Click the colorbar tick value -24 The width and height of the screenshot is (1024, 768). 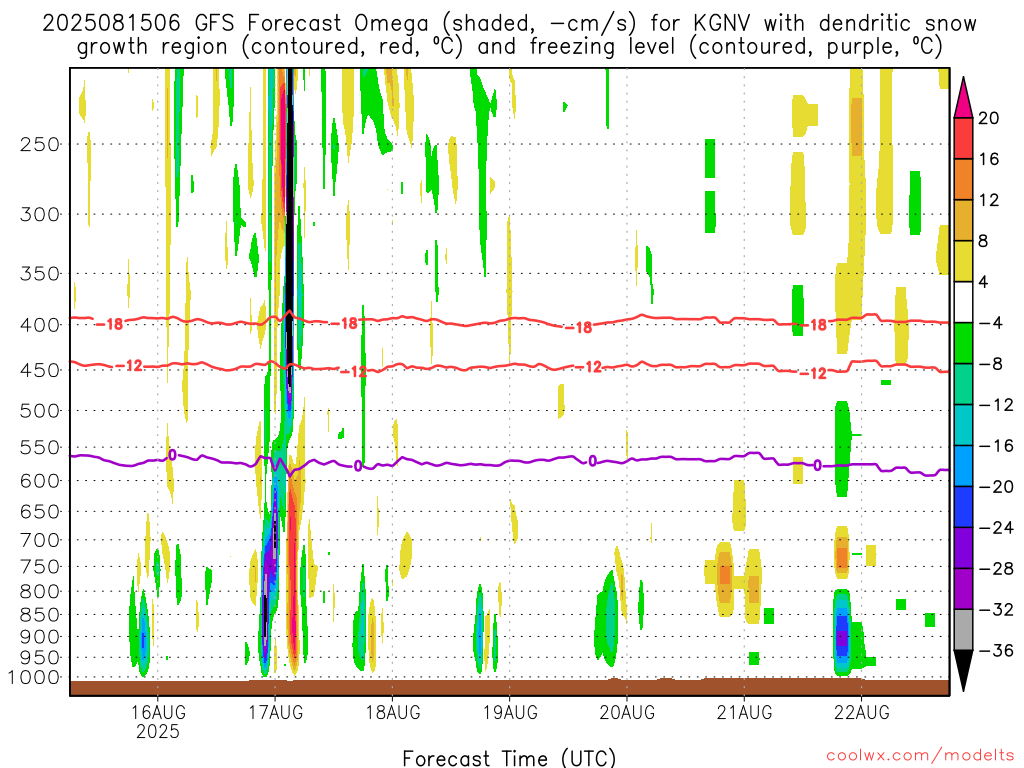point(996,528)
